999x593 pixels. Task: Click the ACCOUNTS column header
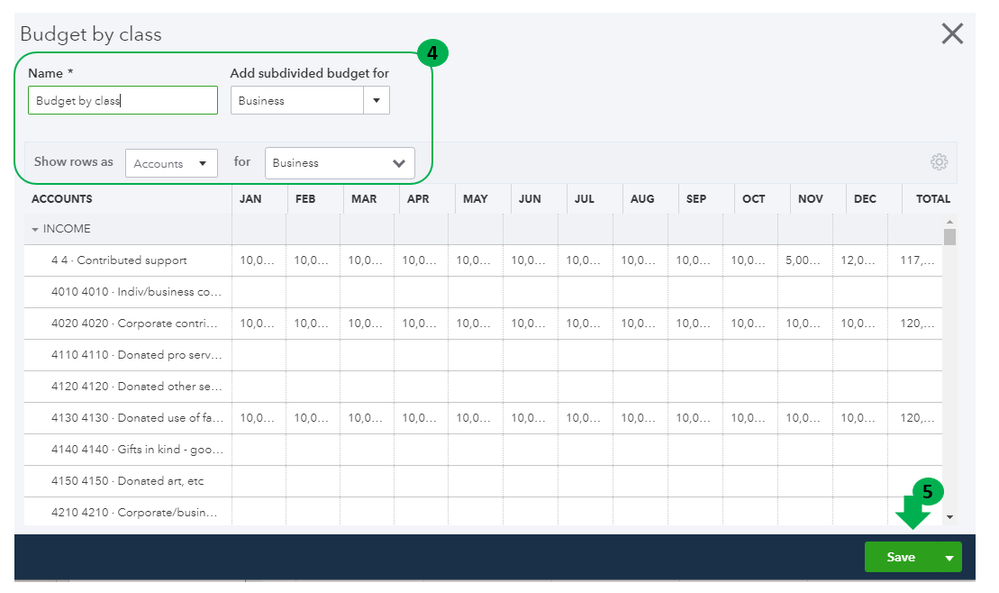62,199
